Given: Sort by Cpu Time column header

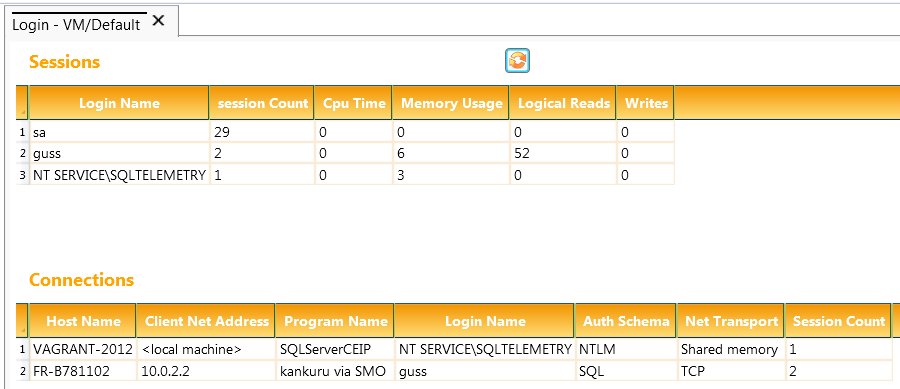Looking at the screenshot, I should (x=354, y=103).
